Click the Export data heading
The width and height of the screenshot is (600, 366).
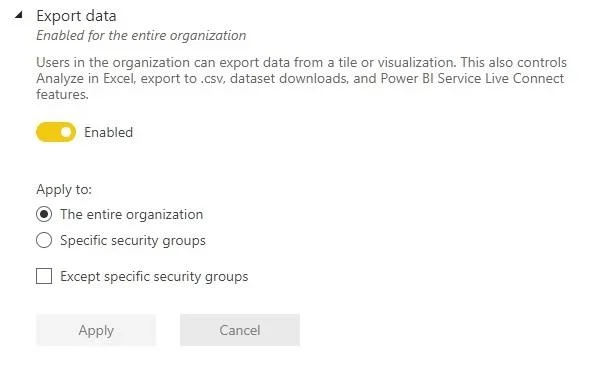coord(76,16)
